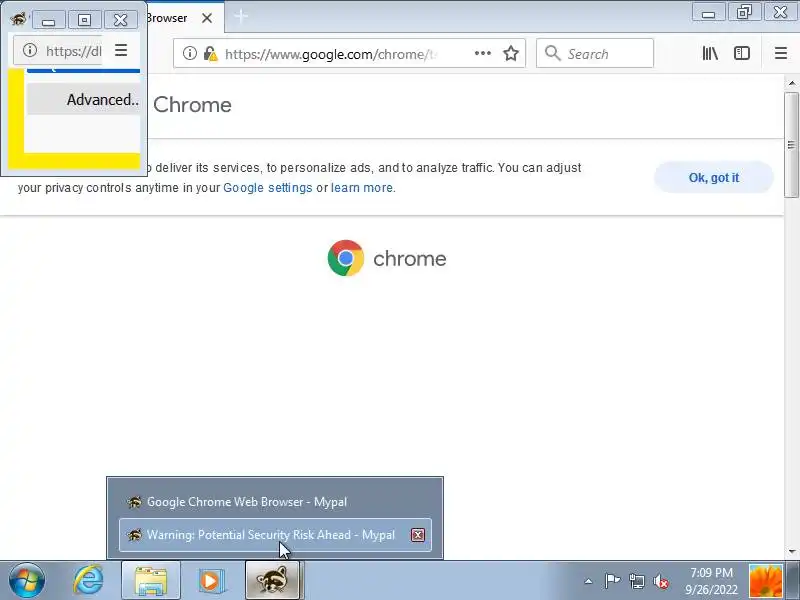Minimize the small Mypal window
This screenshot has height=600, width=800.
click(x=48, y=19)
